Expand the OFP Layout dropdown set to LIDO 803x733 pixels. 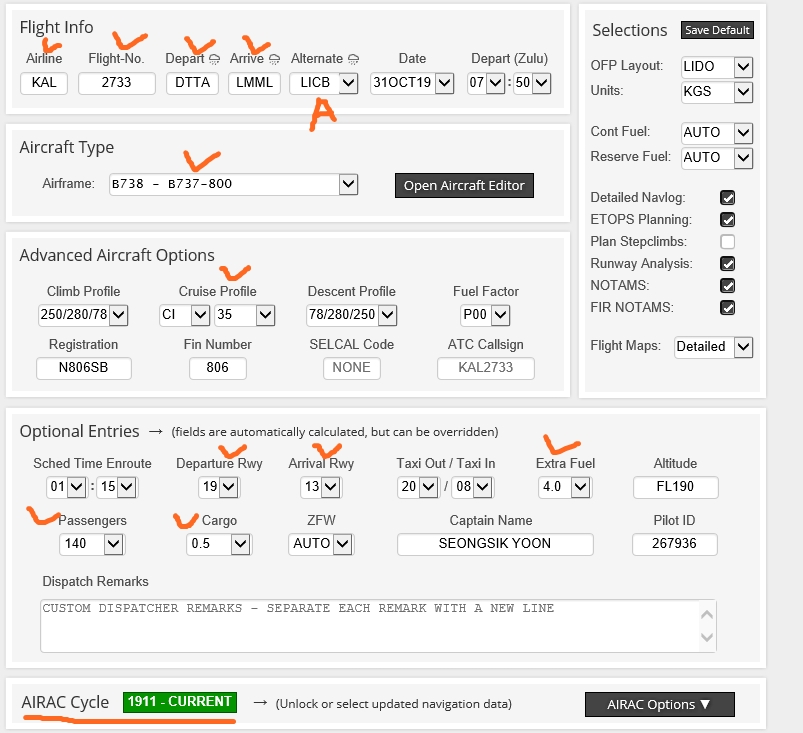[716, 67]
